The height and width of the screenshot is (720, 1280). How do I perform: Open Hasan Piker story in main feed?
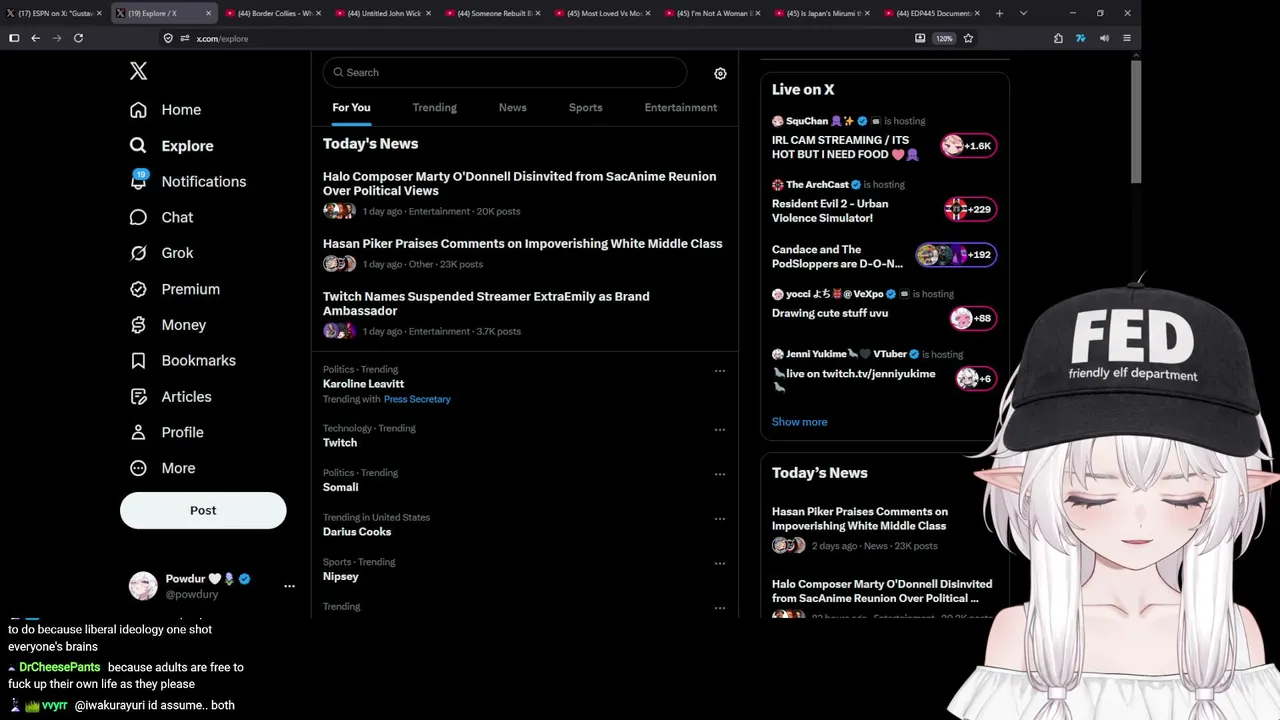522,244
